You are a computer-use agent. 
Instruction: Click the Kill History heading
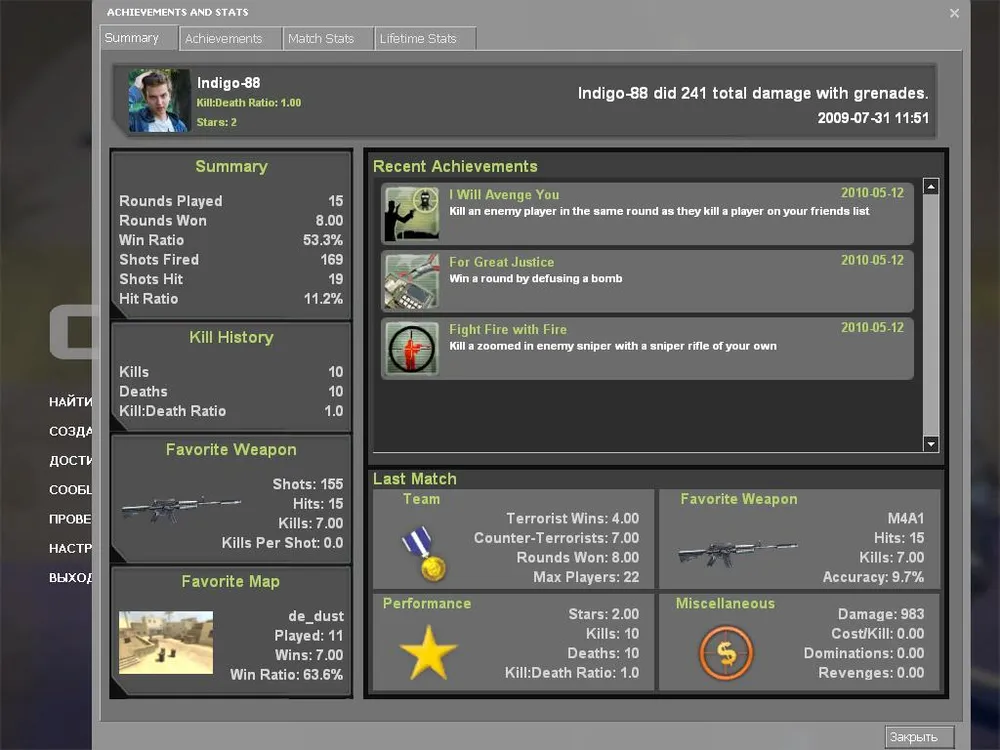coord(231,337)
